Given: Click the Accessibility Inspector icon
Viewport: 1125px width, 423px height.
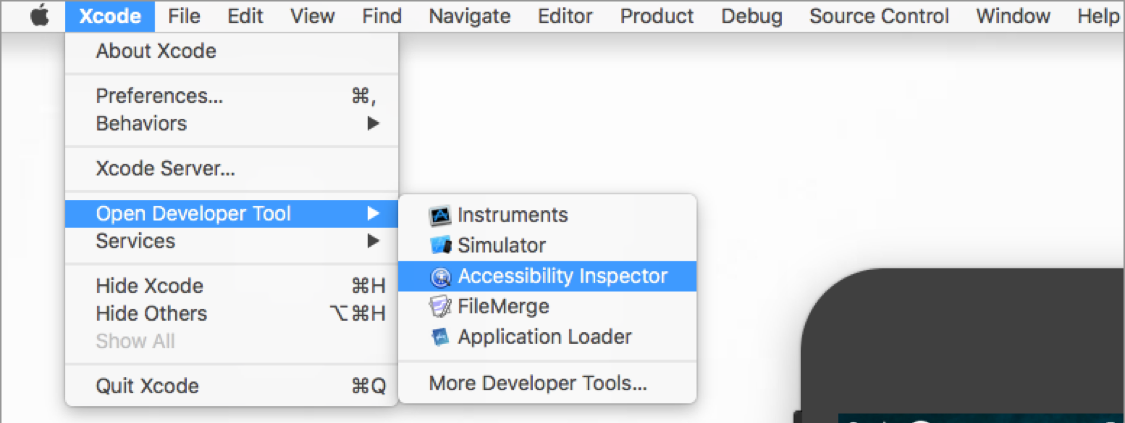Looking at the screenshot, I should tap(440, 276).
